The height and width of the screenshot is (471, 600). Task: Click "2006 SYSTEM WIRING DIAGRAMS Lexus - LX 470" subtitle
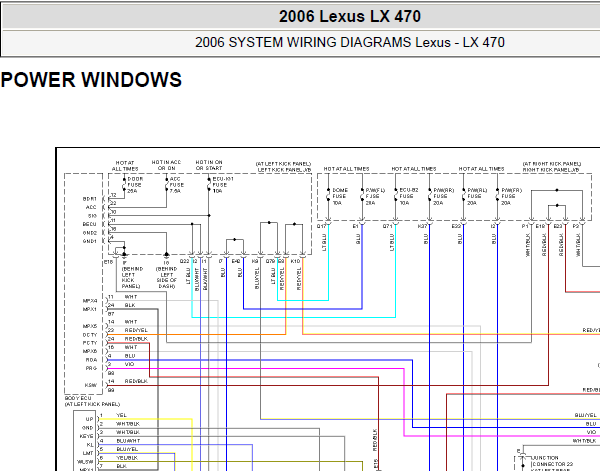click(x=350, y=42)
